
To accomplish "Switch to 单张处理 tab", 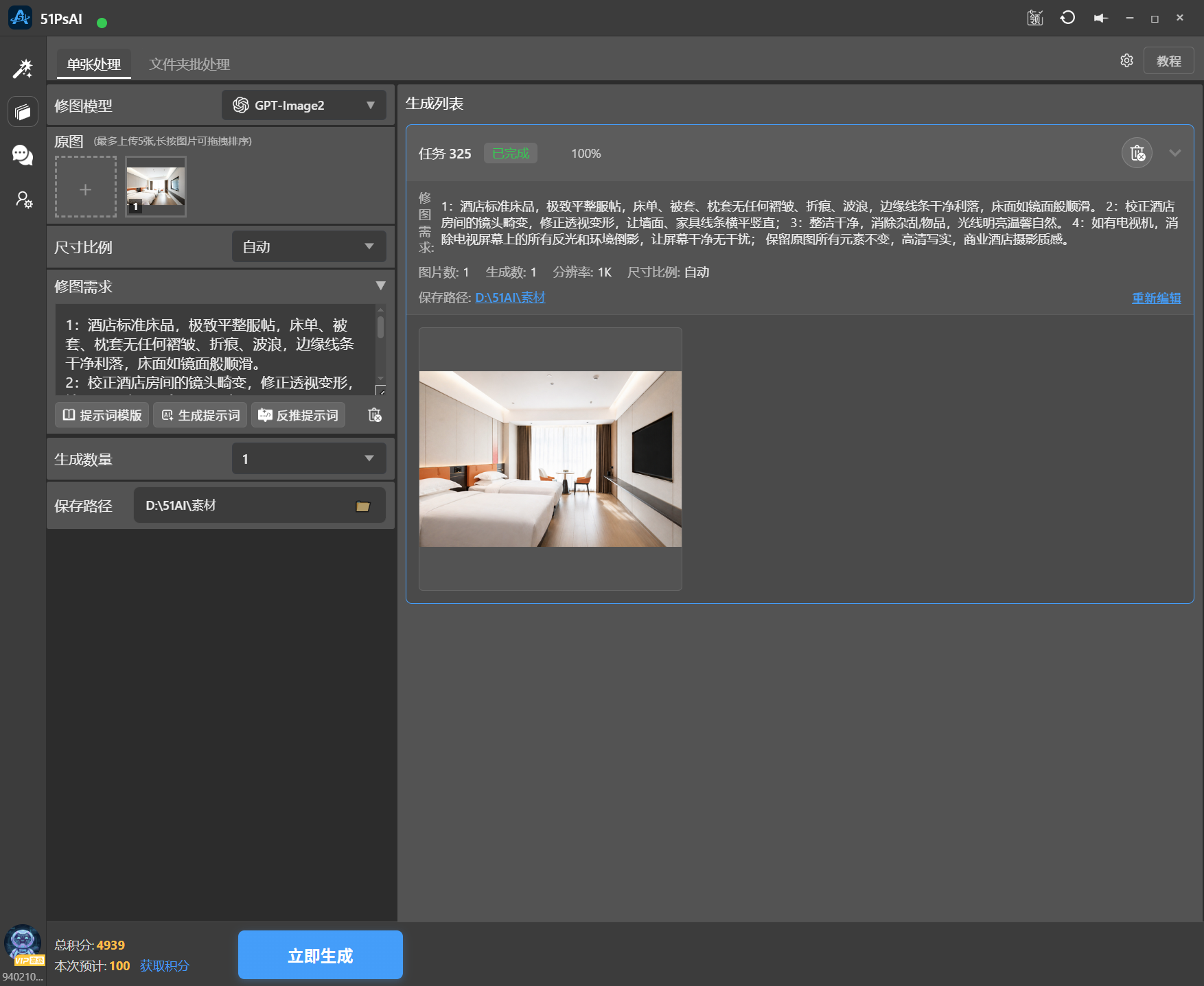I will click(x=94, y=64).
